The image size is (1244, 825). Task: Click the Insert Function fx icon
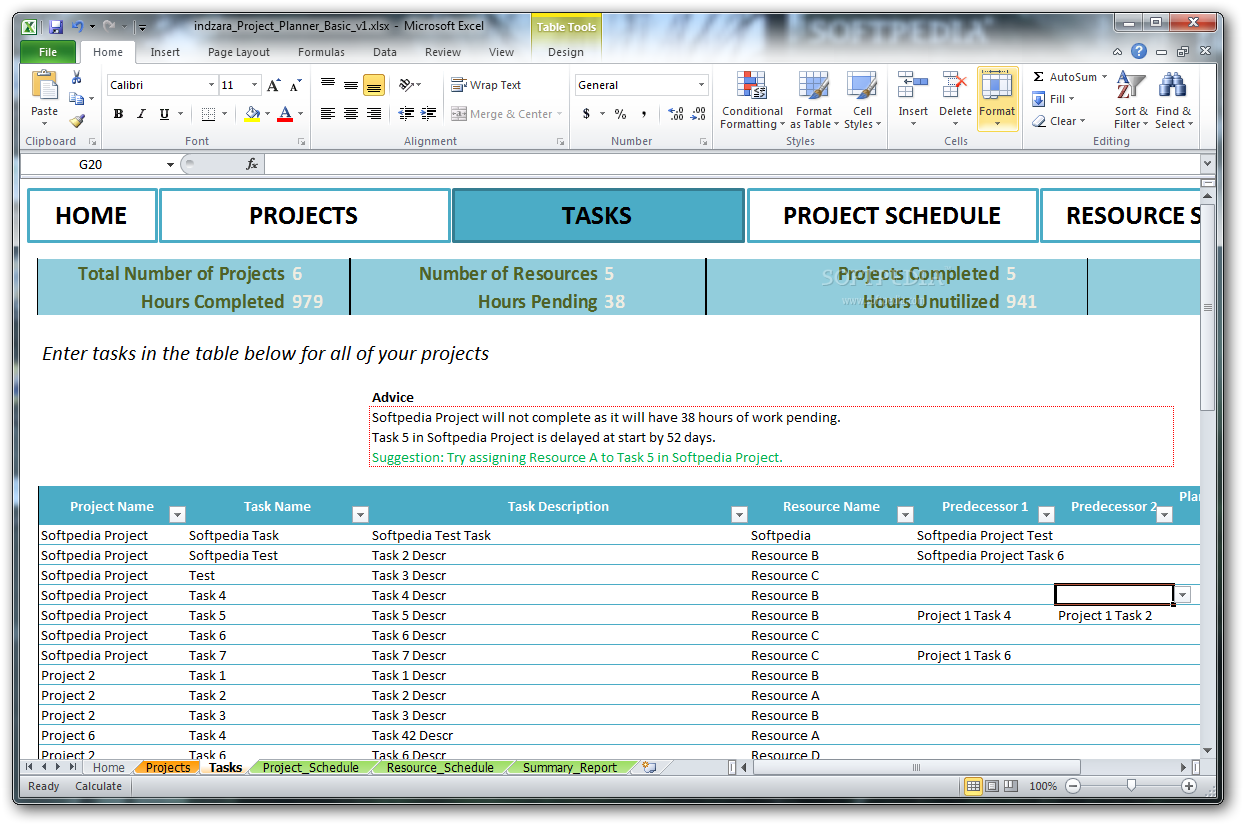click(x=252, y=164)
